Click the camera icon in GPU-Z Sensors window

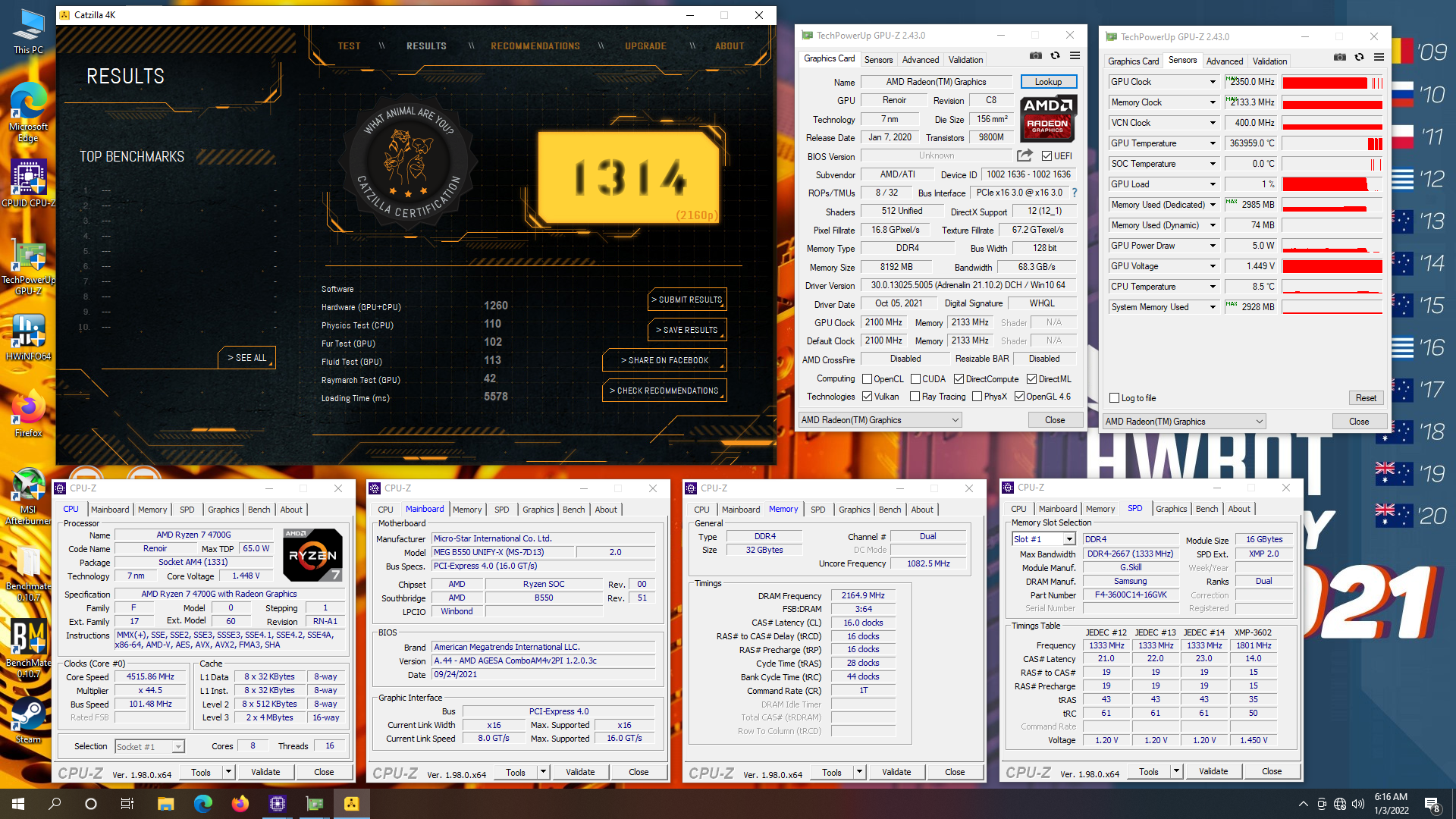1340,57
